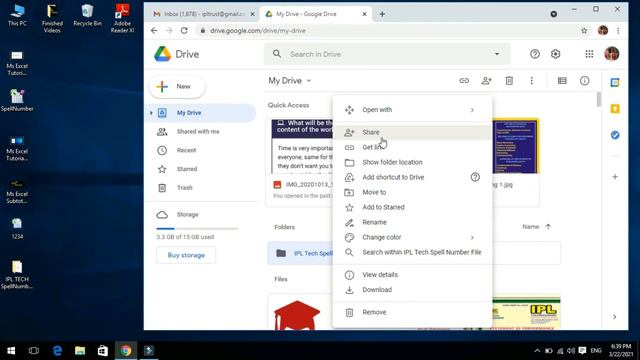Click the get link toolbar icon
The height and width of the screenshot is (360, 640).
[x=464, y=81]
